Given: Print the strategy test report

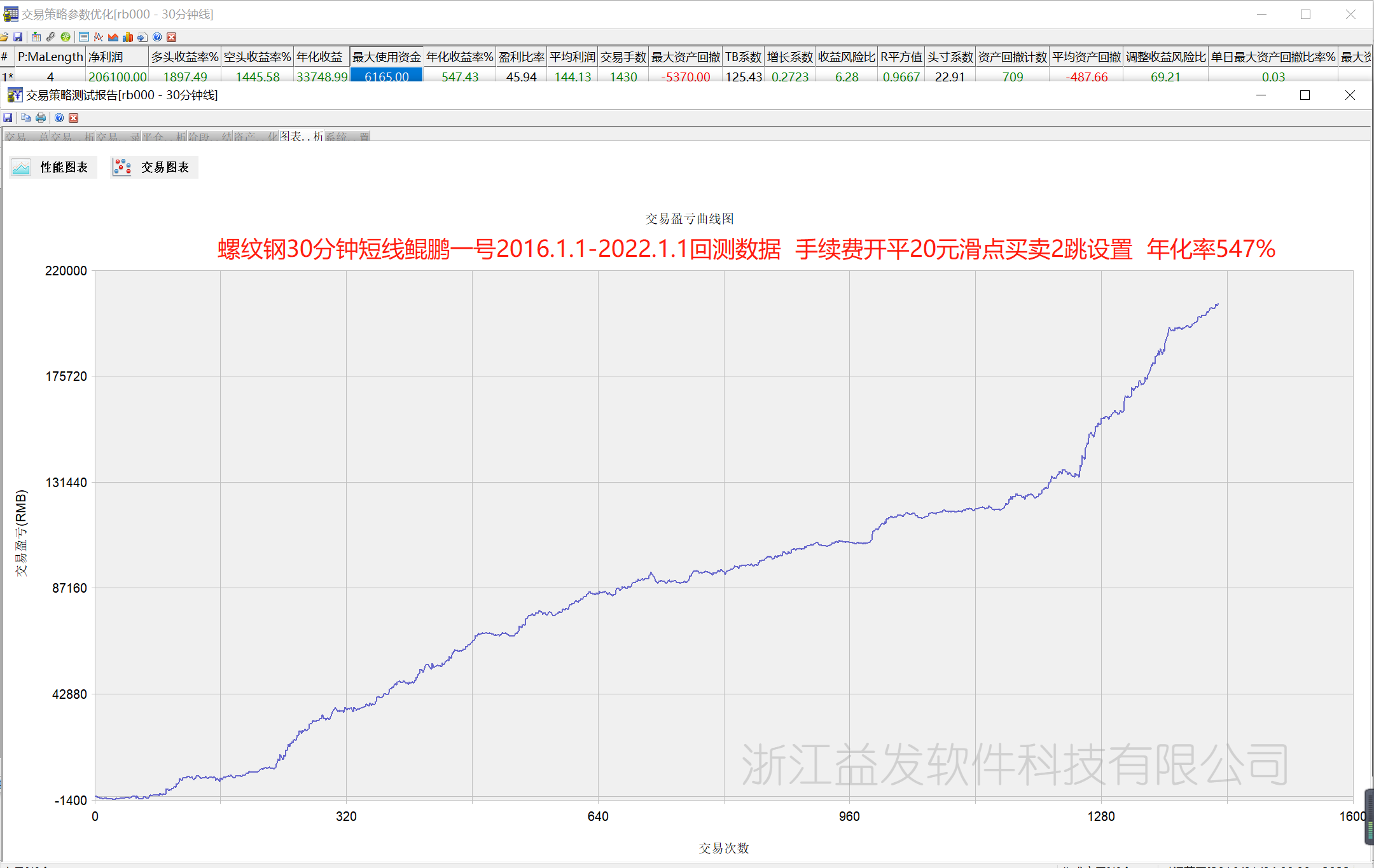Looking at the screenshot, I should point(41,118).
